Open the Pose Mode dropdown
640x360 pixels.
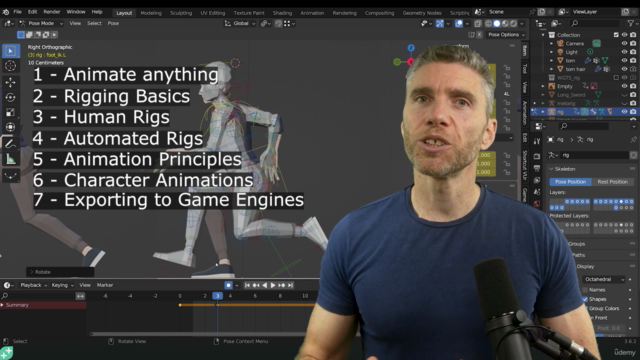tap(41, 24)
